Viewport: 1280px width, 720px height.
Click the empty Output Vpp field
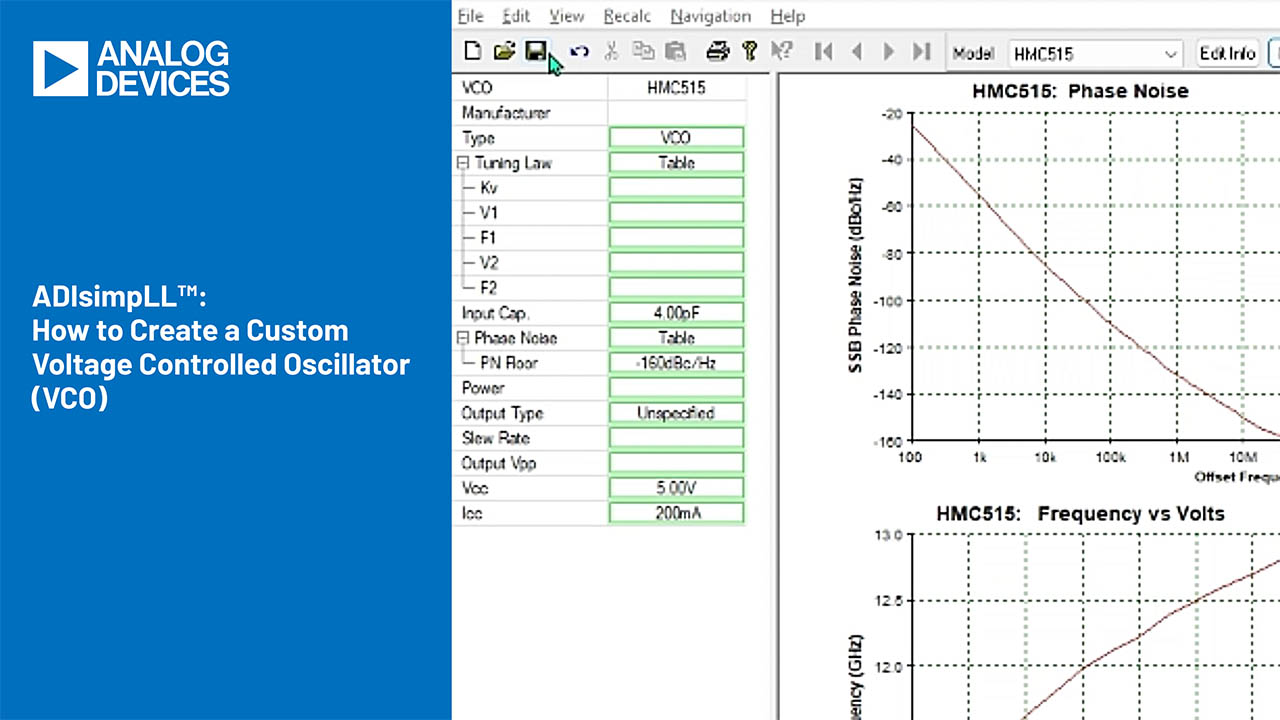click(676, 463)
